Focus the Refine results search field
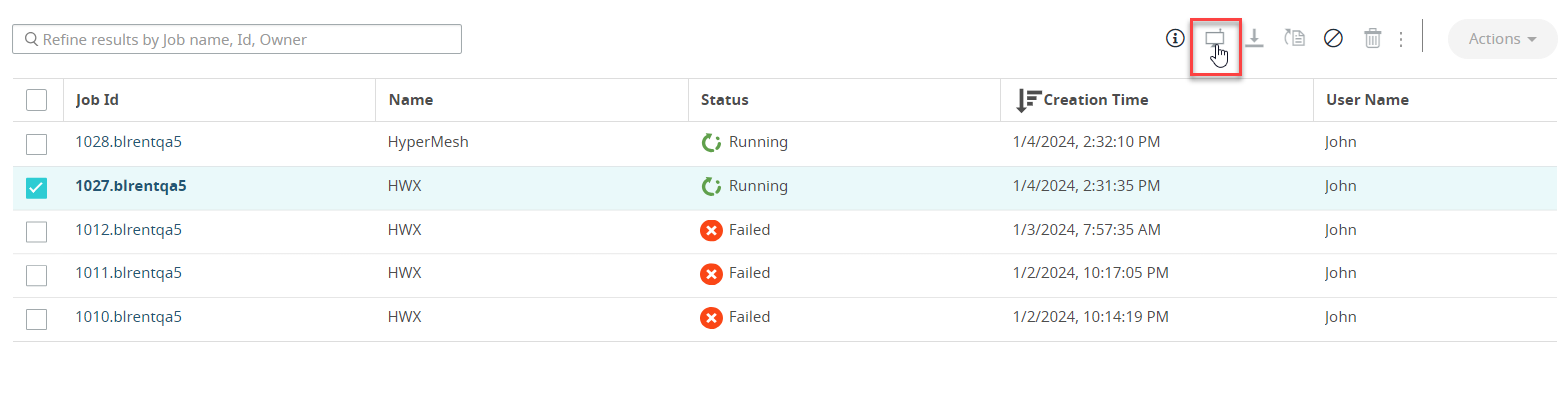The height and width of the screenshot is (413, 1567). tap(237, 39)
